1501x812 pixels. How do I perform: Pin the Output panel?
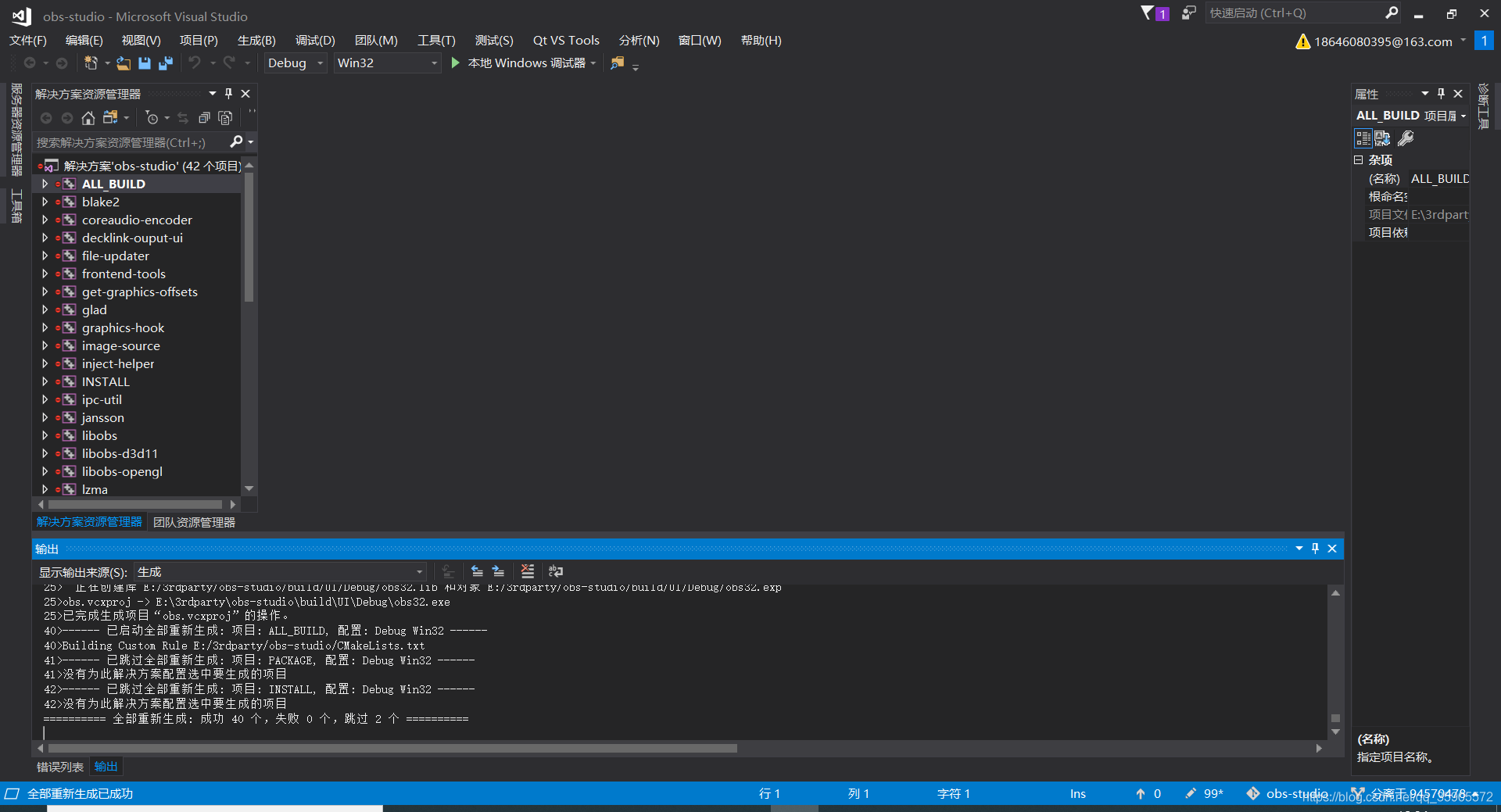[1315, 549]
